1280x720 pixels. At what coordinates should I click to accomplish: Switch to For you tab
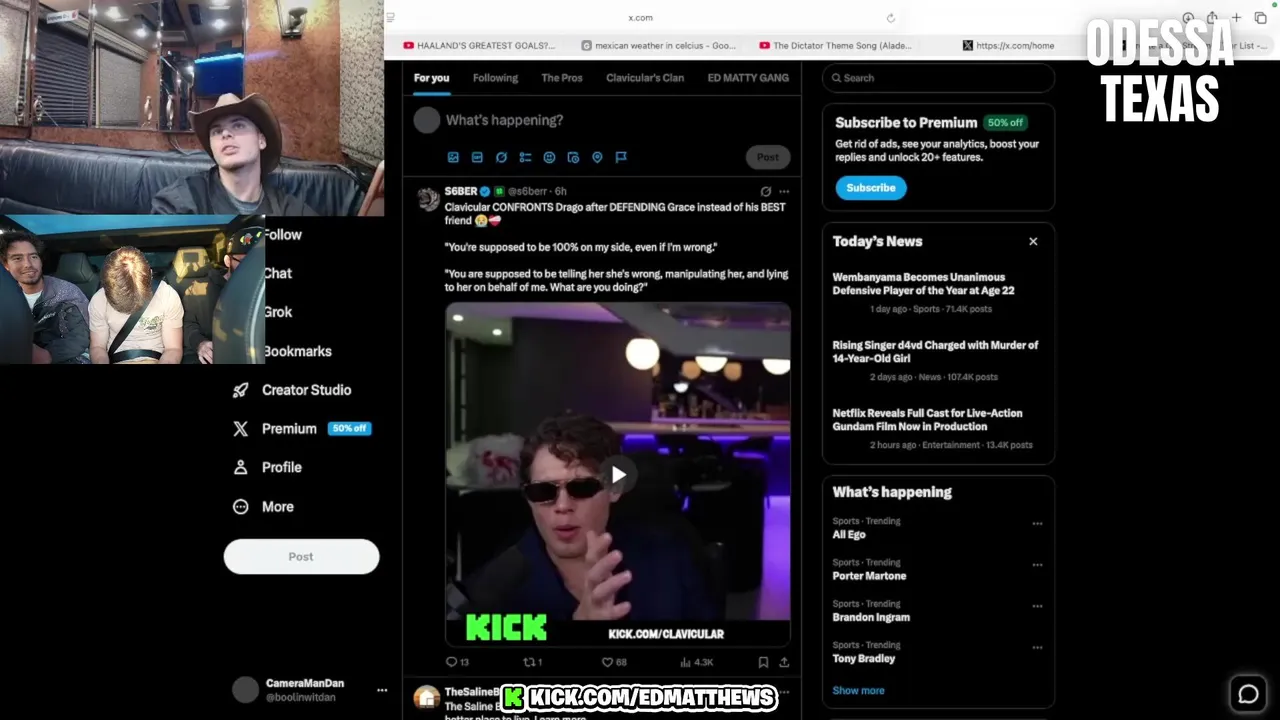pos(431,77)
